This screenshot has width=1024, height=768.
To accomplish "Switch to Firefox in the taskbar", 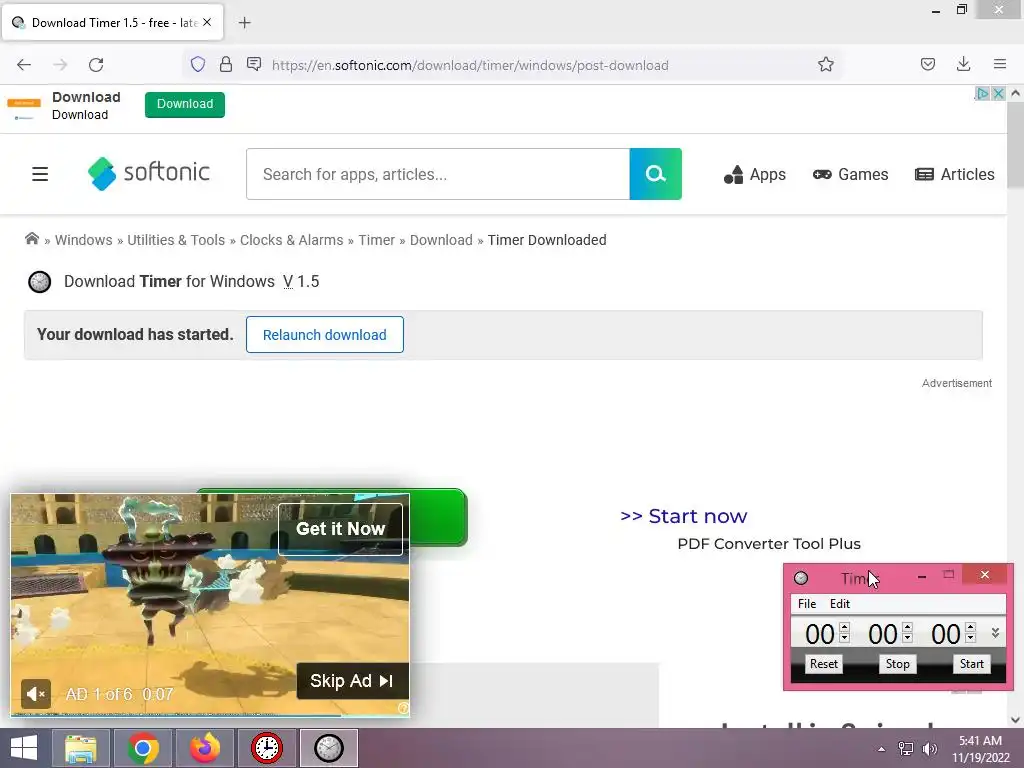I will (205, 748).
